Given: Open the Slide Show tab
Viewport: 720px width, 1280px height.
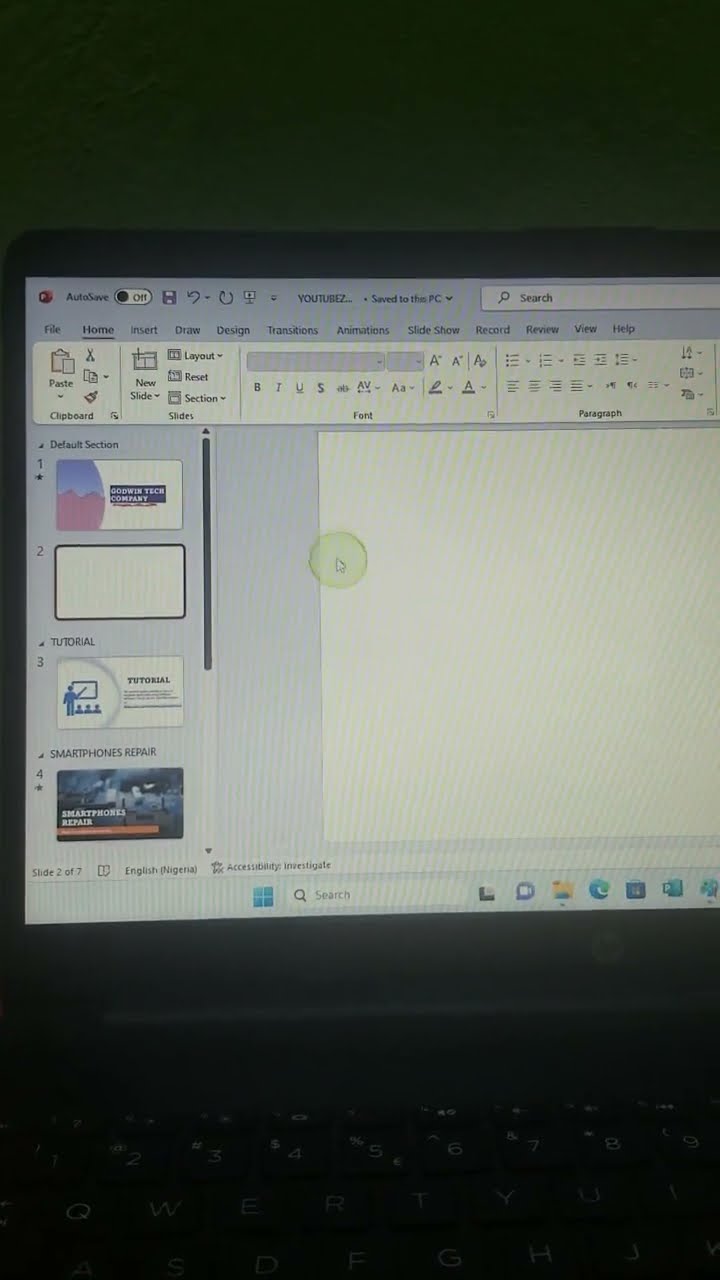Looking at the screenshot, I should 433,330.
